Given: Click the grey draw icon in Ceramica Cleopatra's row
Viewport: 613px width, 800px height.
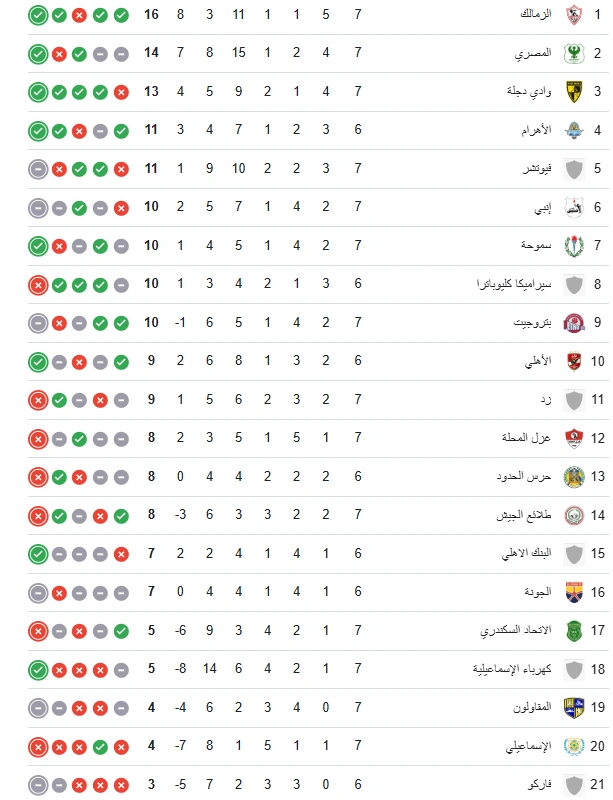Looking at the screenshot, I should [x=121, y=284].
